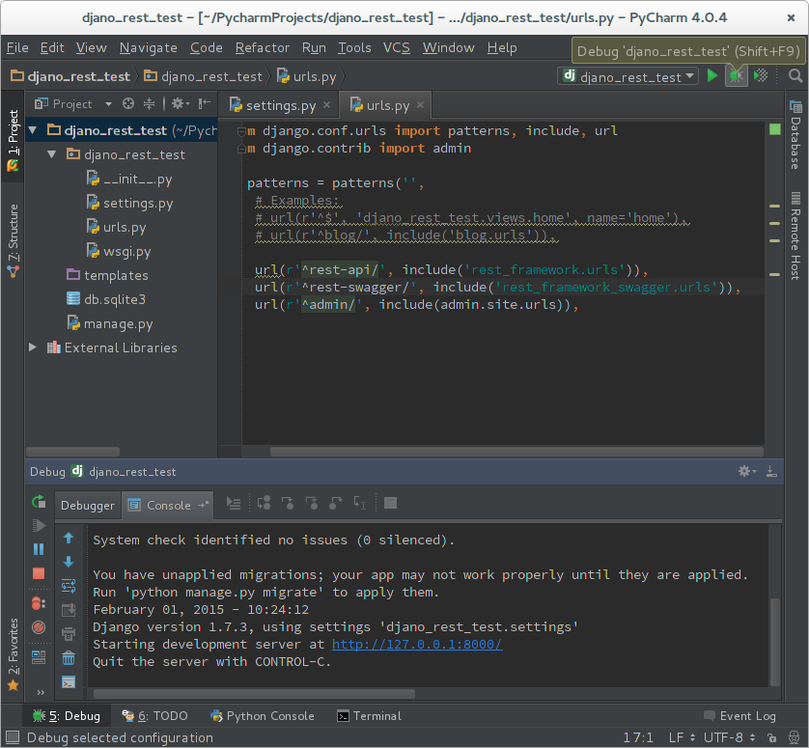809x748 pixels.
Task: Open Project view dropdown arrow
Action: [x=108, y=104]
